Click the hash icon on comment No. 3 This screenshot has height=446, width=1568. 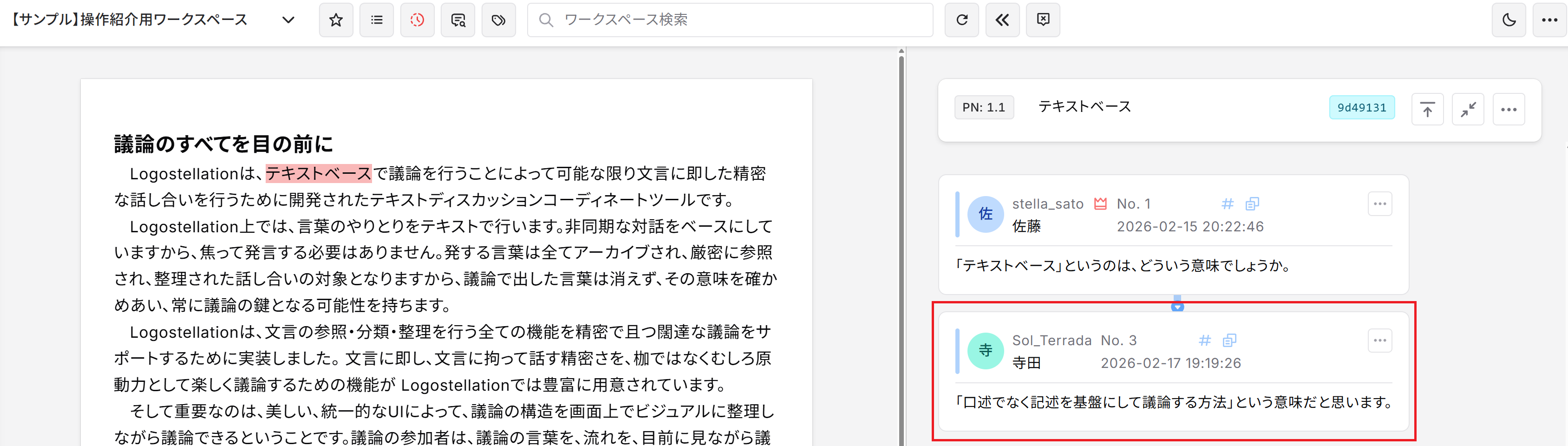tap(1205, 341)
